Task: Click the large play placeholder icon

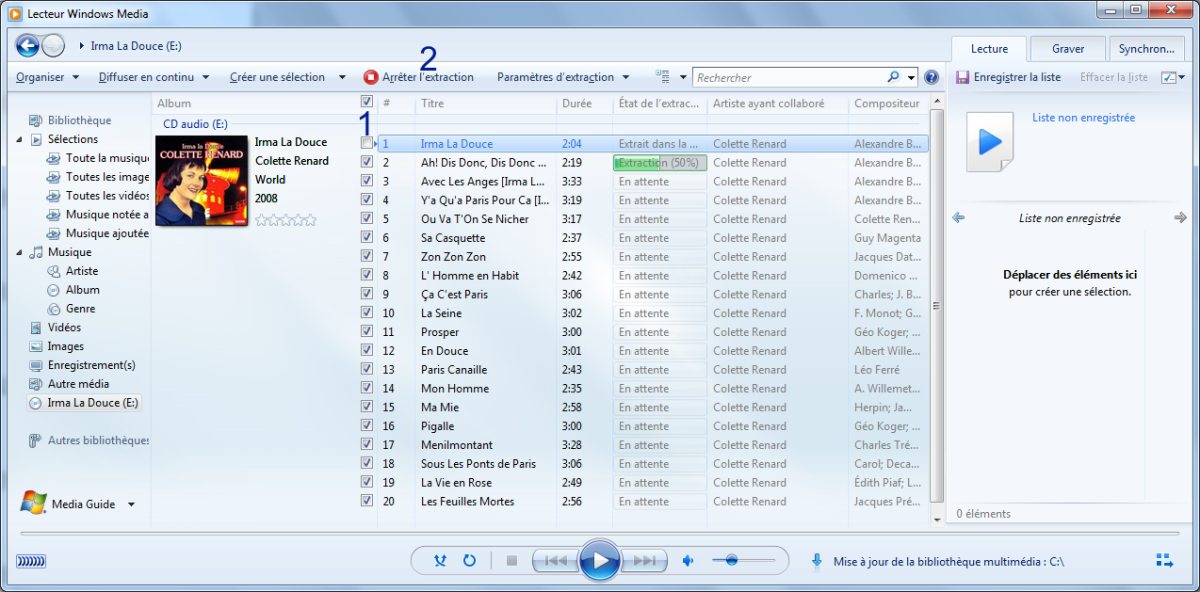Action: coord(989,143)
